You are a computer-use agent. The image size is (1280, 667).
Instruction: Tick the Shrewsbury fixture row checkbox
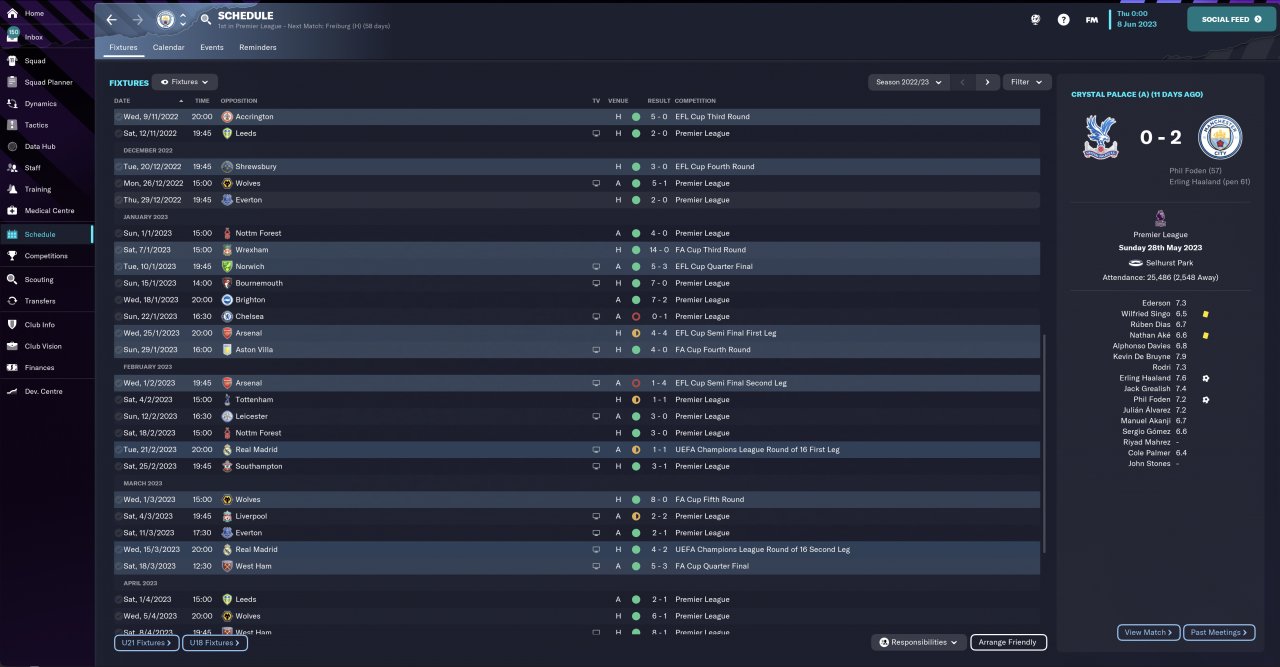(118, 167)
